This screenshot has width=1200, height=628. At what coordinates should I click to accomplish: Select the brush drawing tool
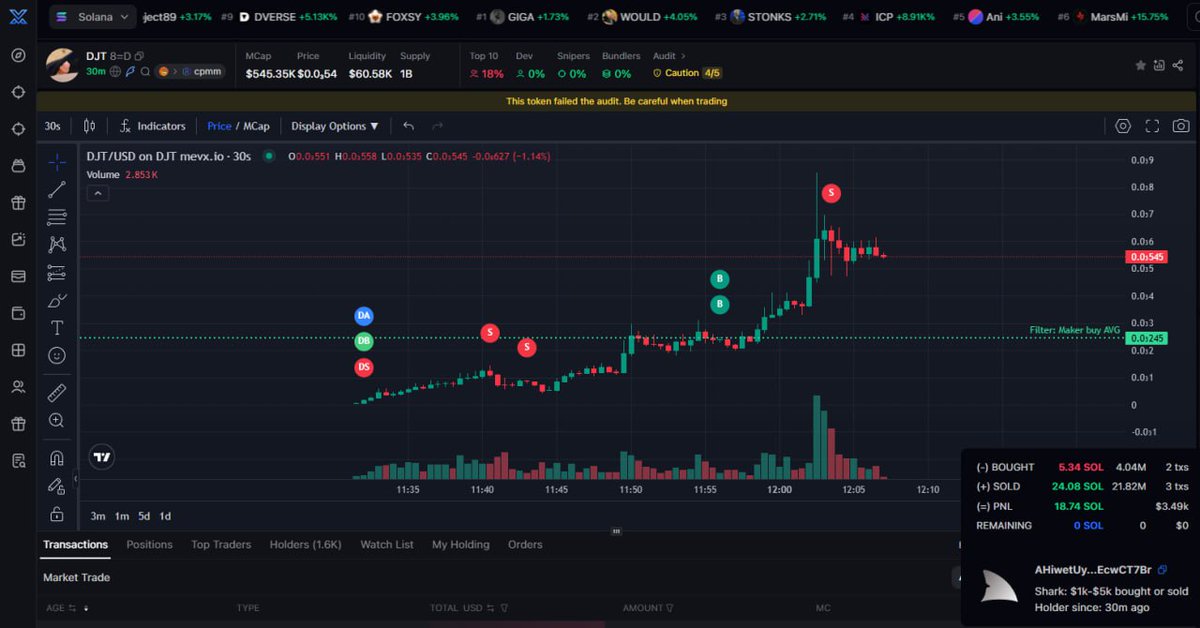57,300
